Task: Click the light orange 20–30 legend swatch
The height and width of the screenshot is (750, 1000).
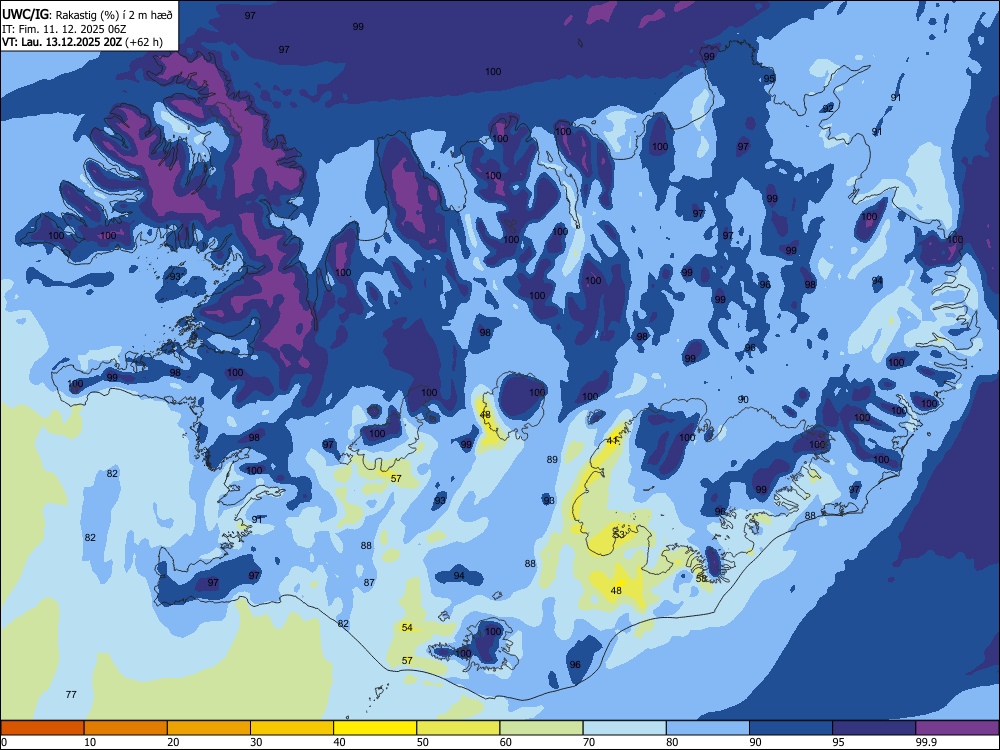Action: click(209, 728)
